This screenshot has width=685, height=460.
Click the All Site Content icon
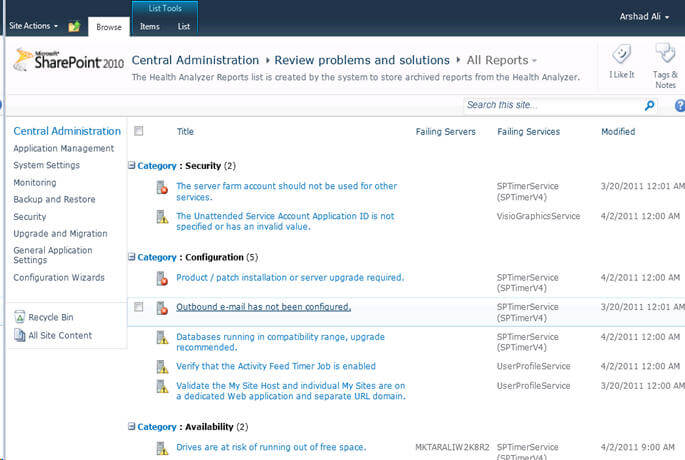tap(20, 335)
